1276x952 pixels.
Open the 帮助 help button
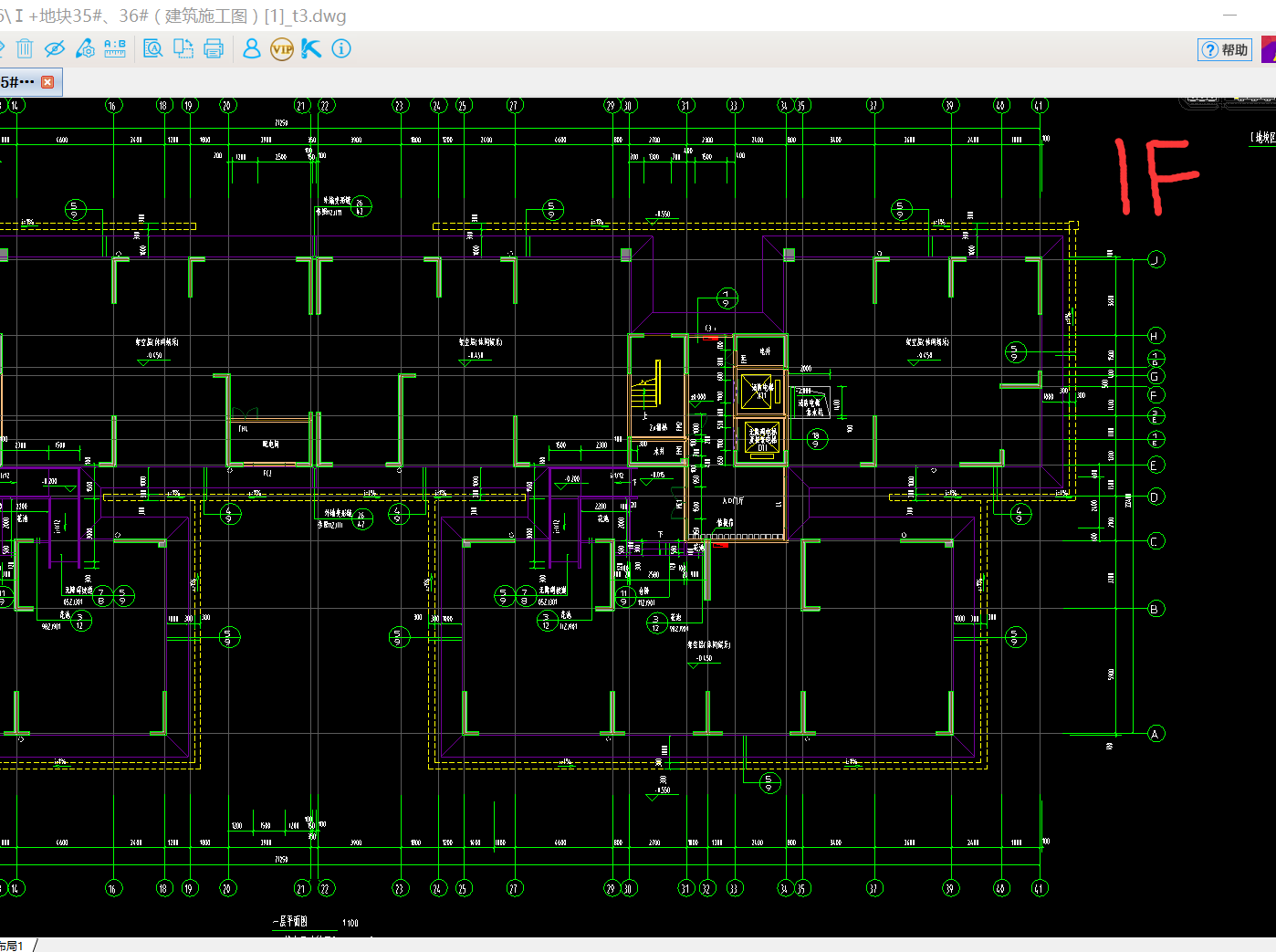(1225, 50)
